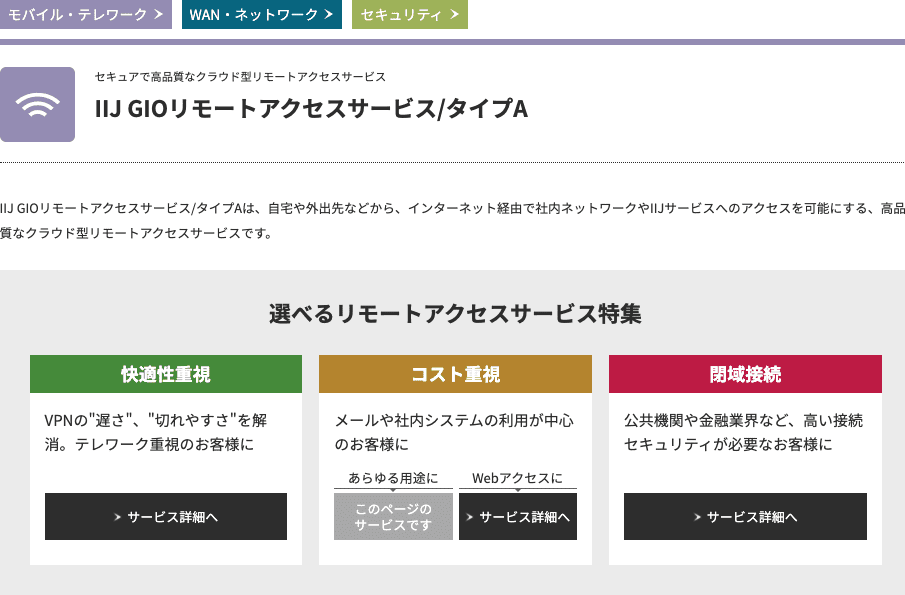Viewport: 905px width, 595px height.
Task: Click the 公共機関や金融業界など description text
Action: 743,432
